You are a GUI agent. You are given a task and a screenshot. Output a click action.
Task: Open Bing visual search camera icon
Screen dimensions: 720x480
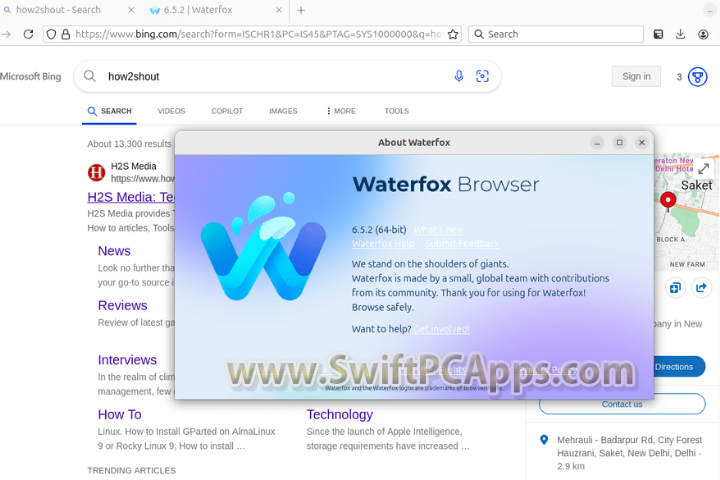[482, 76]
